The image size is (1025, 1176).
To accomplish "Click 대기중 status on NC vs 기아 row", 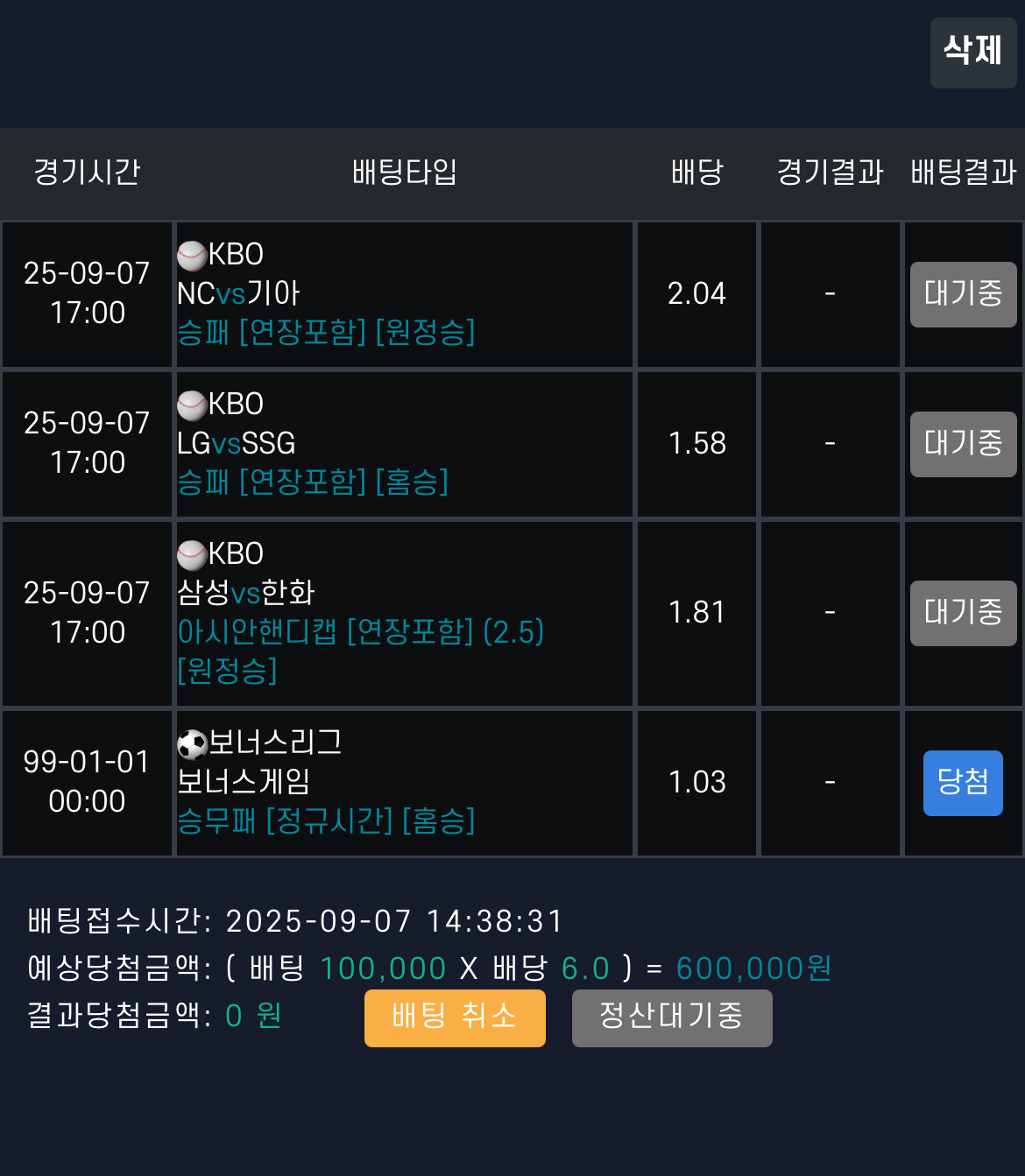I will pyautogui.click(x=963, y=294).
